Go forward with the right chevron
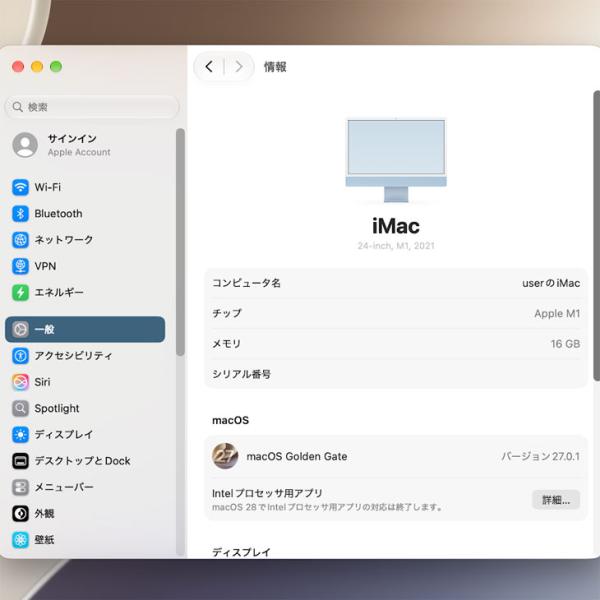The width and height of the screenshot is (600, 600). coord(239,67)
